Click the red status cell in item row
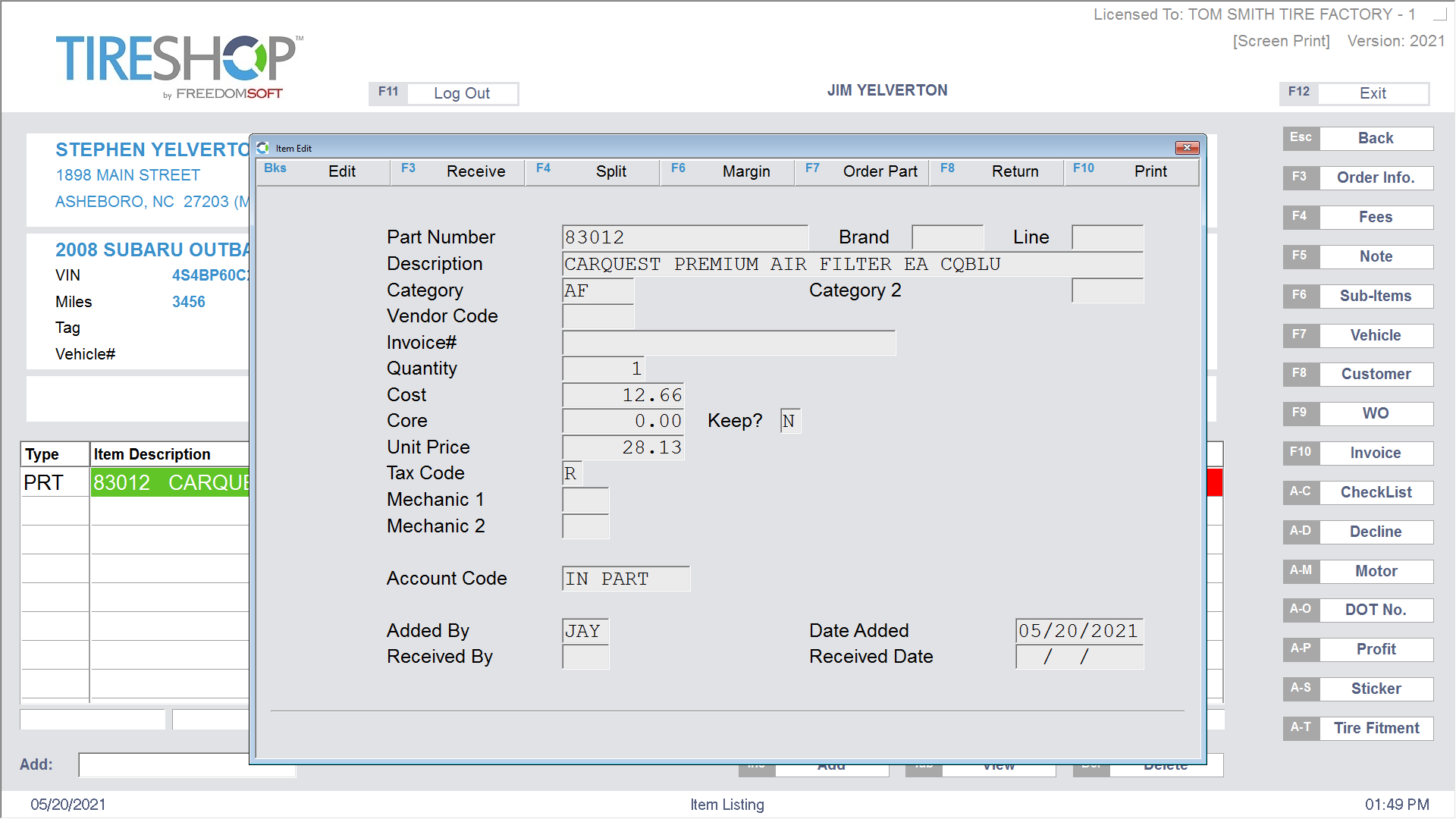 pyautogui.click(x=1214, y=483)
